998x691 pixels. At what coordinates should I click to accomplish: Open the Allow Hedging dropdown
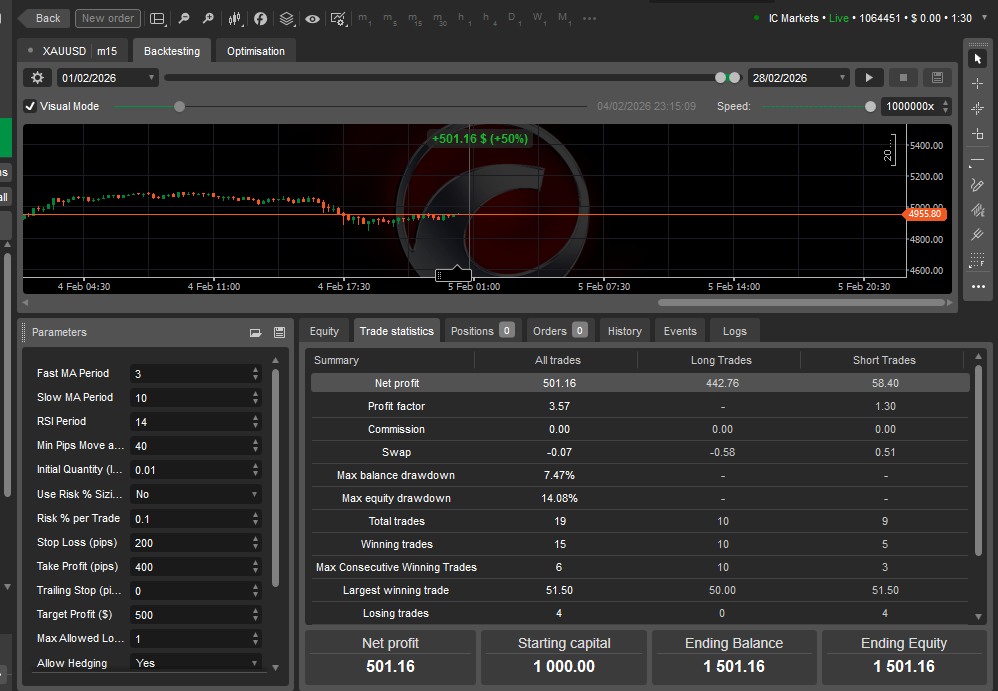click(x=195, y=663)
